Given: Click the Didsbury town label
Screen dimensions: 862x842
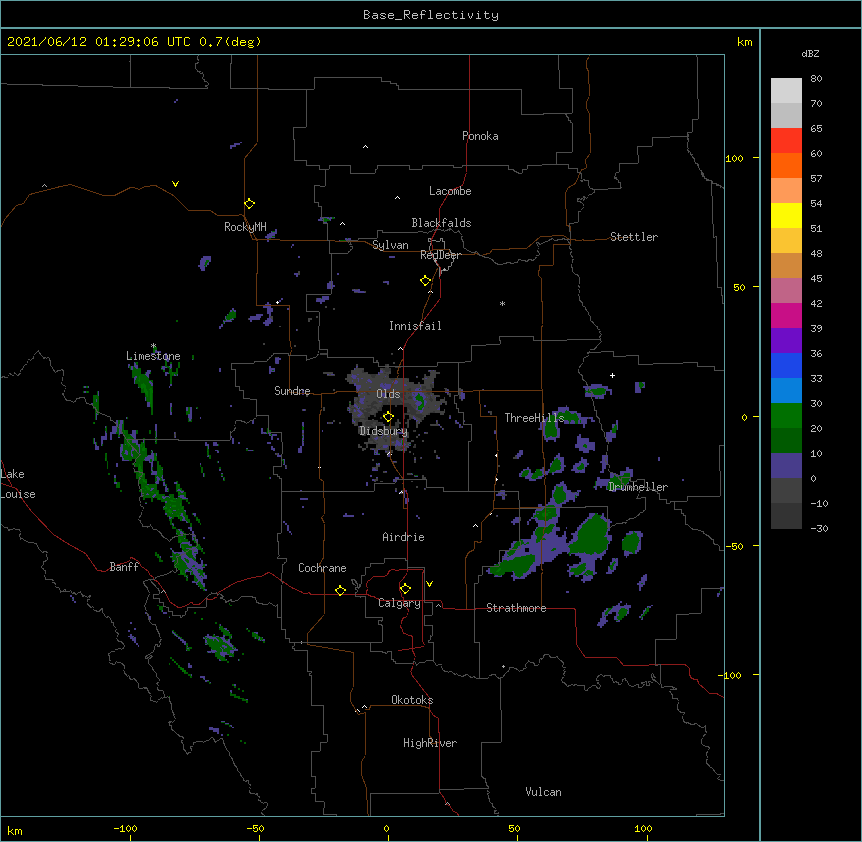Looking at the screenshot, I should point(383,431).
